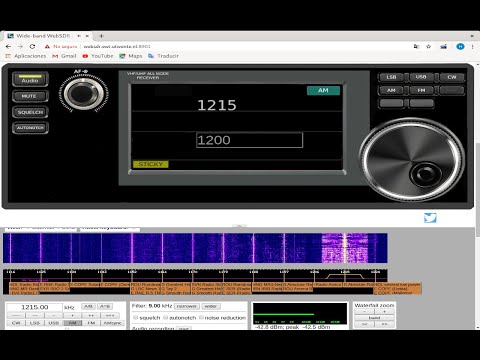Click the waterfall zoom band button
The height and width of the screenshot is (360, 480).
click(374, 318)
